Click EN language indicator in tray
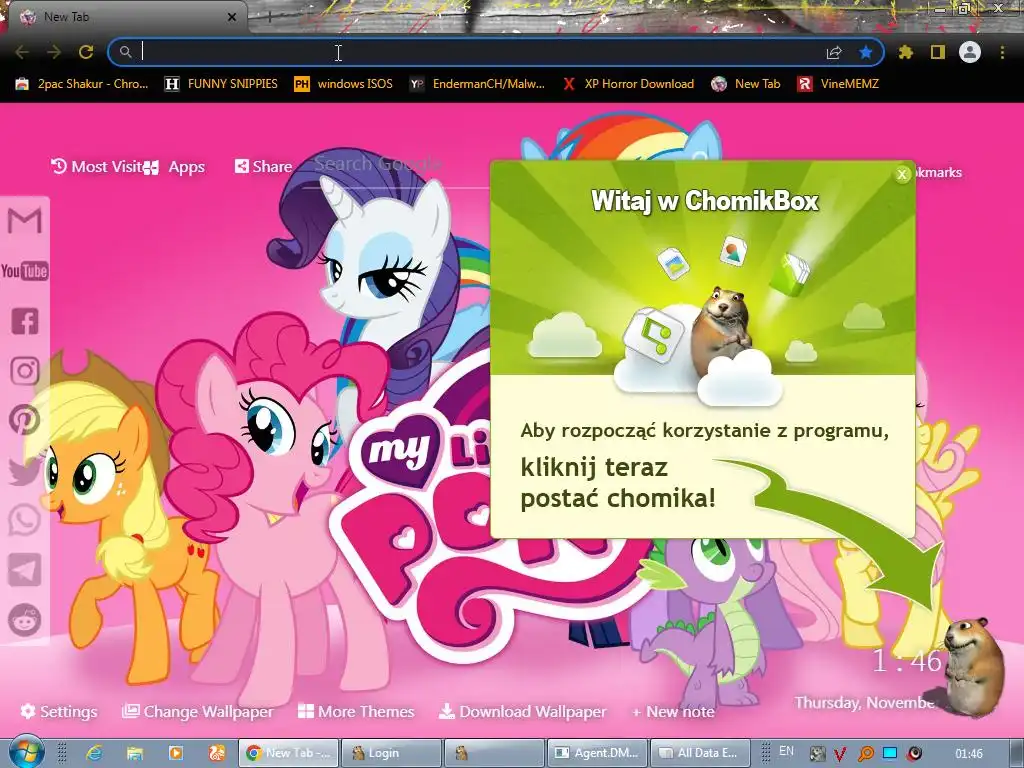This screenshot has height=768, width=1024. (786, 751)
